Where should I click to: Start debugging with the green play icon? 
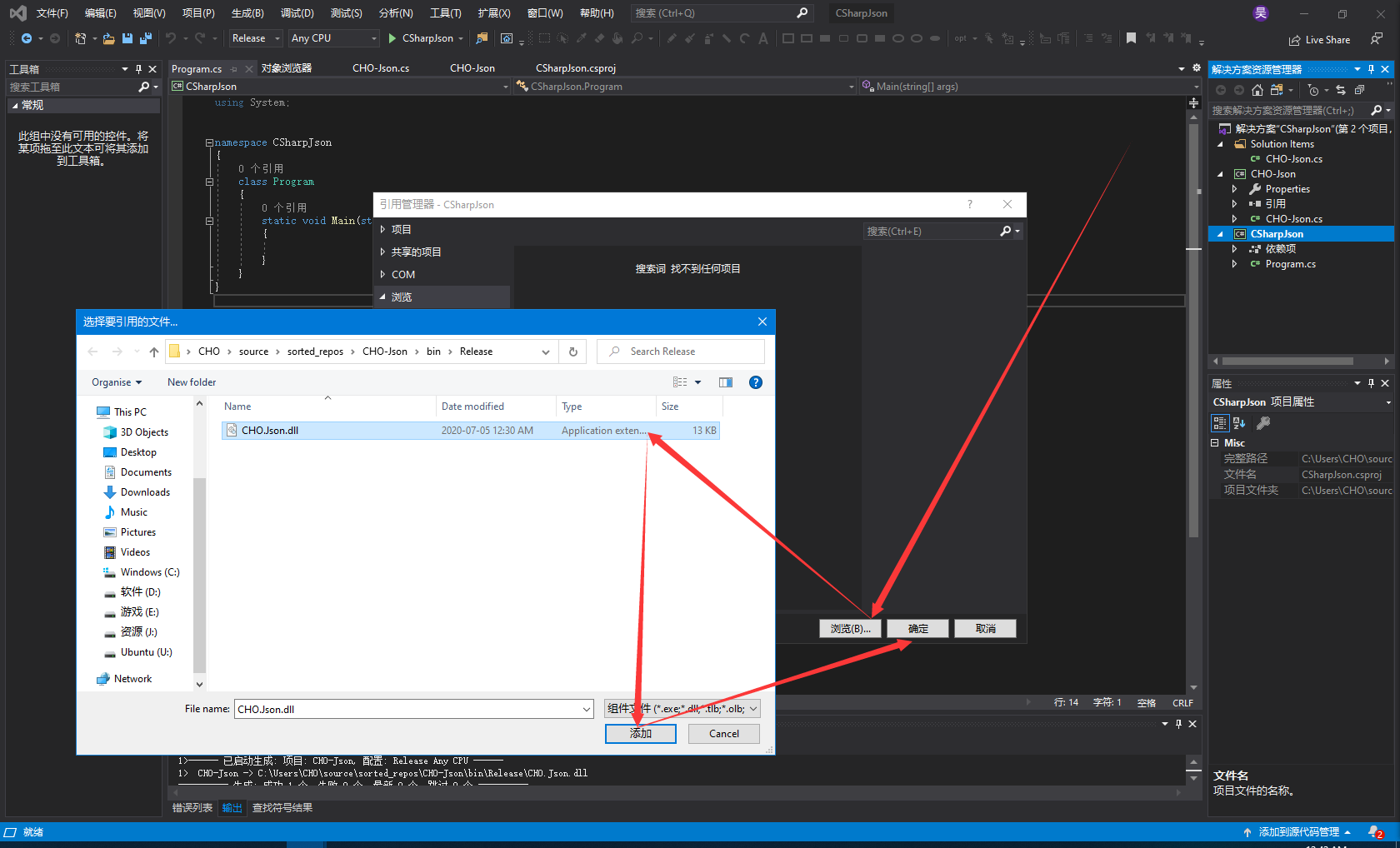392,38
